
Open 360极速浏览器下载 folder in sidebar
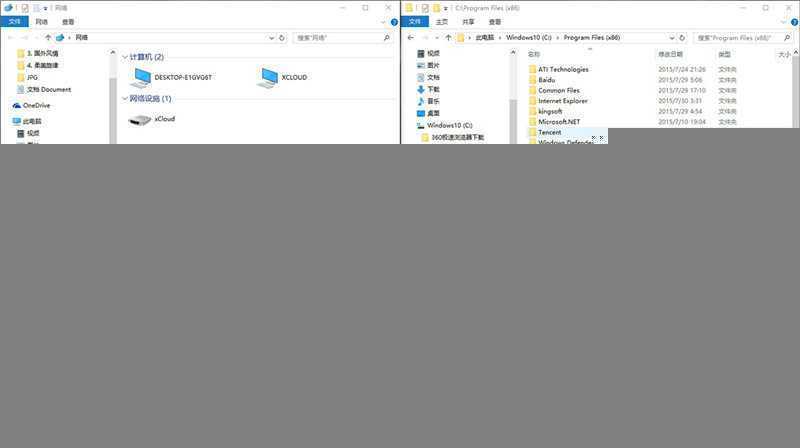coord(453,137)
